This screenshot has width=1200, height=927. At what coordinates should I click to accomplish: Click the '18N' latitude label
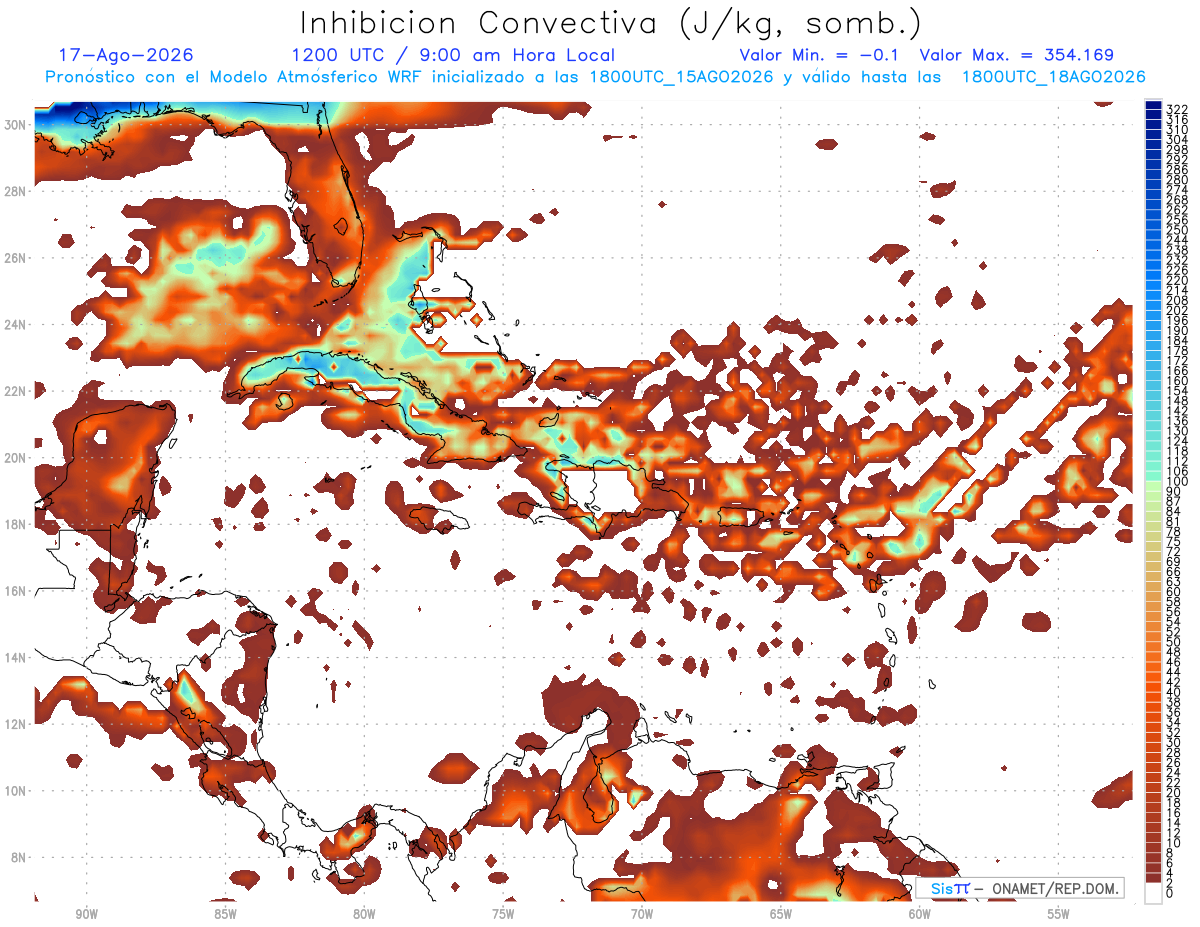click(x=17, y=524)
